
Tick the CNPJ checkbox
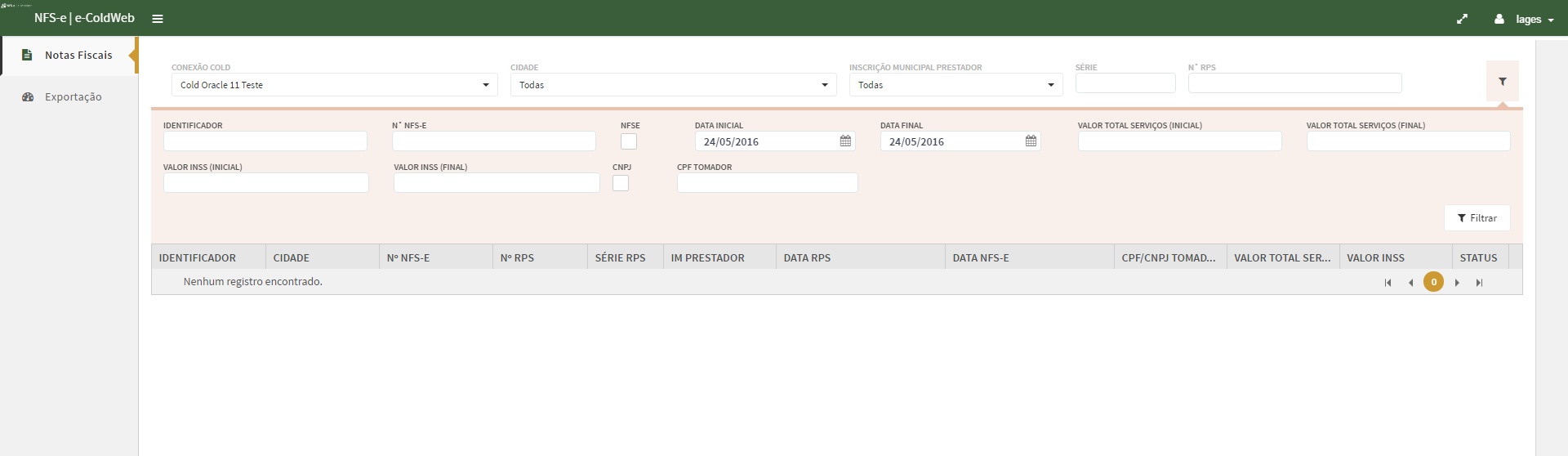(621, 183)
